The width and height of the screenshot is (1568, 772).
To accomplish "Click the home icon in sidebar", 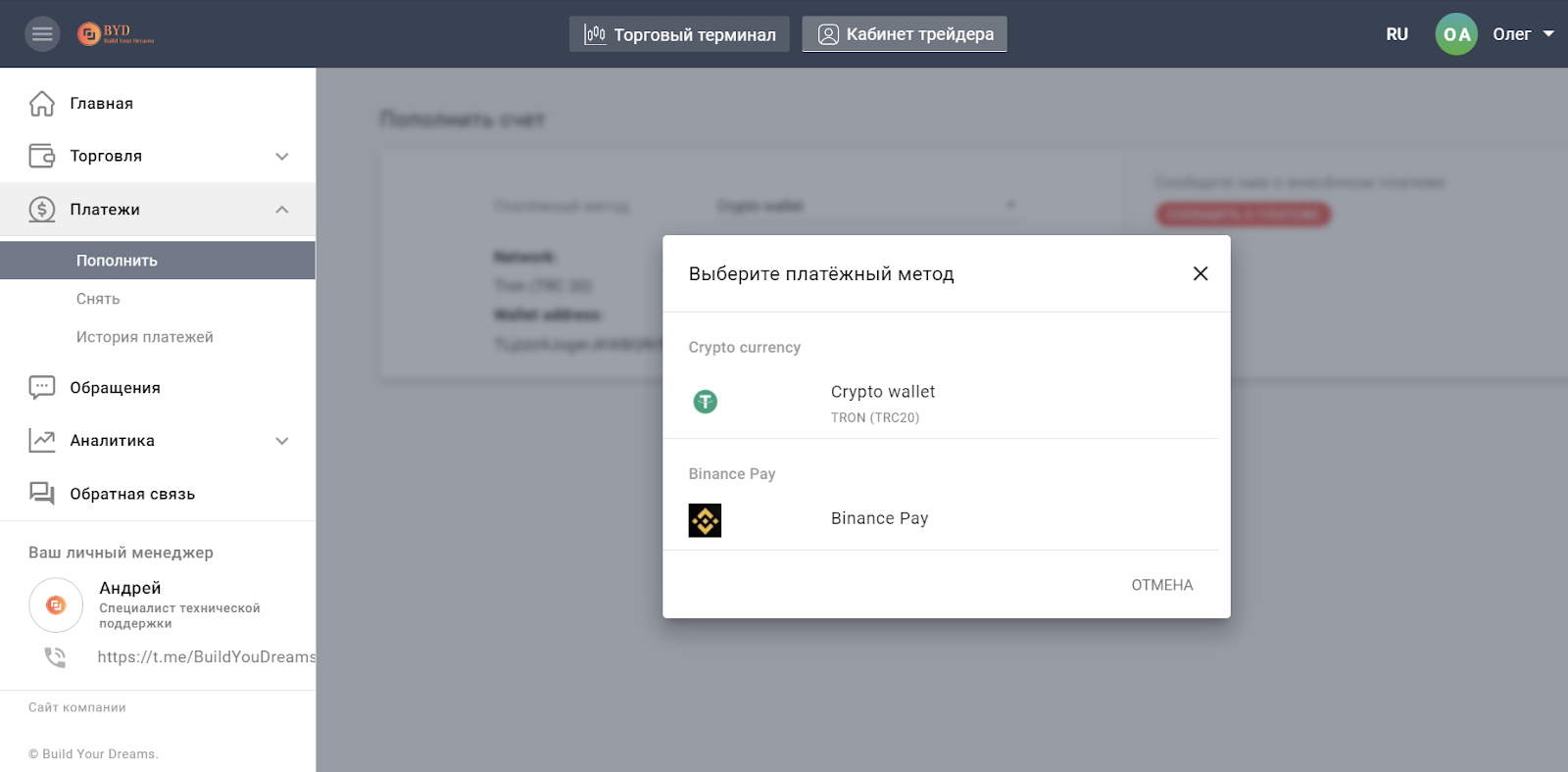I will pyautogui.click(x=42, y=104).
